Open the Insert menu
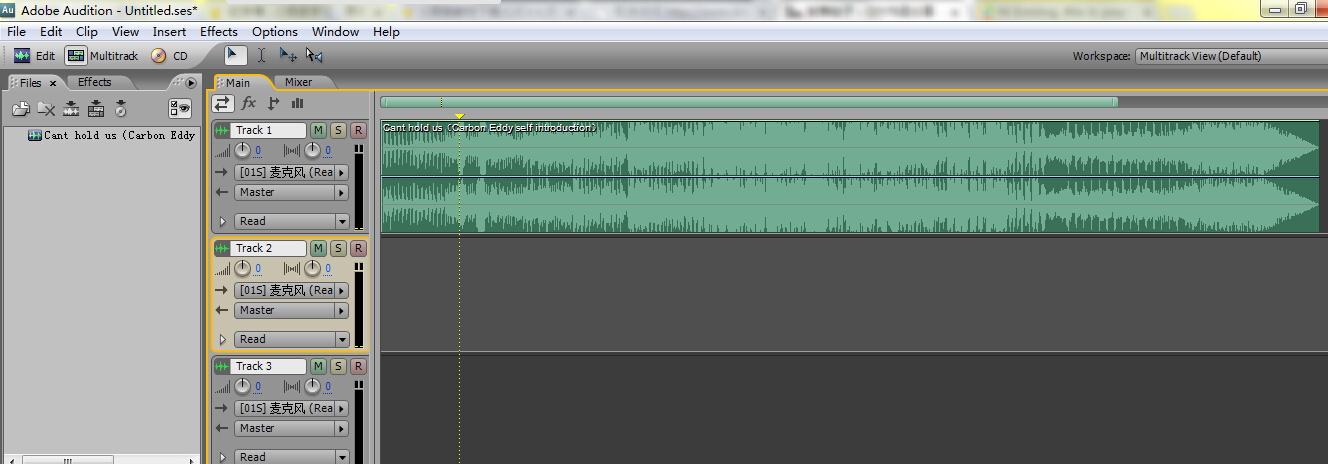The height and width of the screenshot is (464, 1328). click(169, 32)
